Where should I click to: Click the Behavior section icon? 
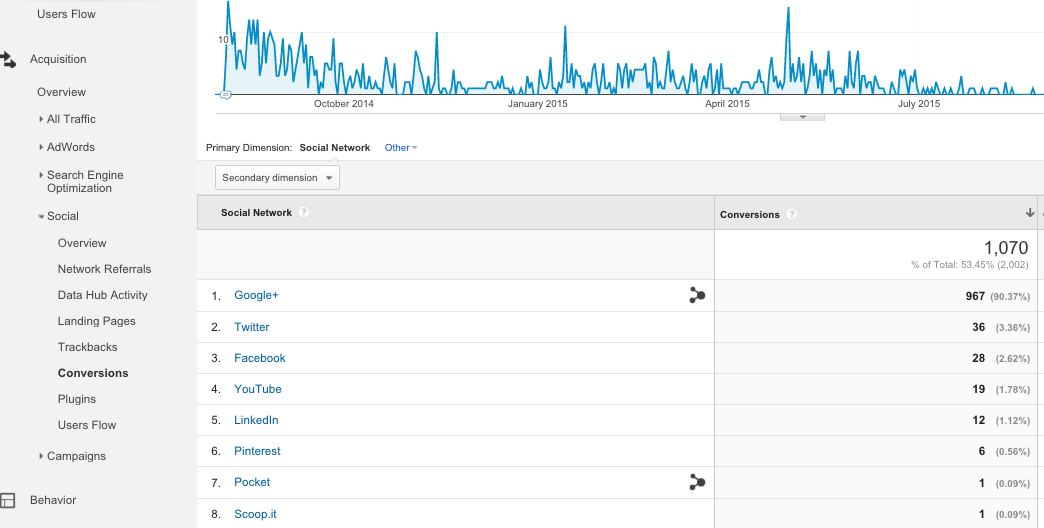[x=8, y=501]
